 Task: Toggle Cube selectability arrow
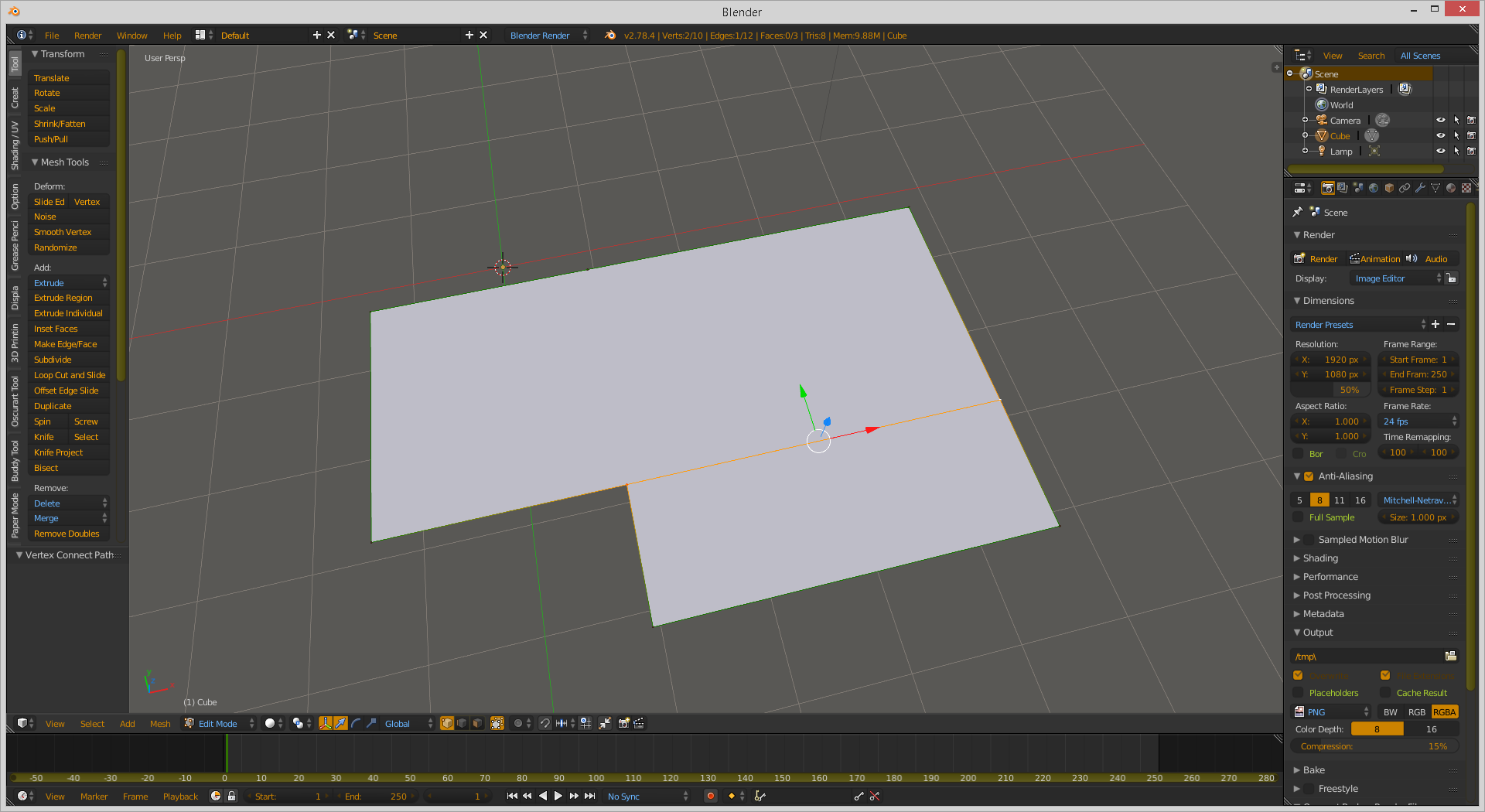[1456, 135]
